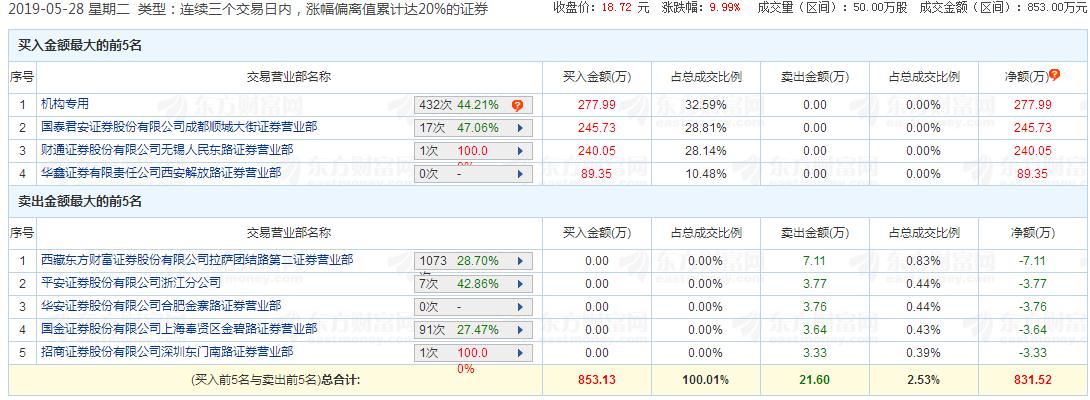
Task: Click the 432次 44.21% stats box
Action: pyautogui.click(x=462, y=104)
